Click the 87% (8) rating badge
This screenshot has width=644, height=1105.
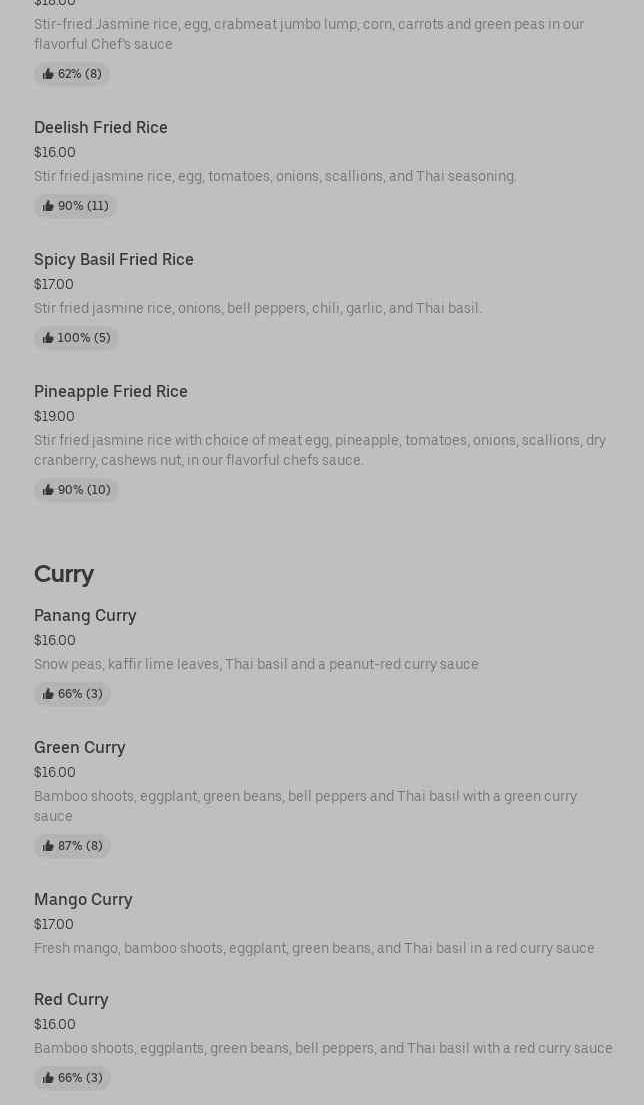[72, 846]
